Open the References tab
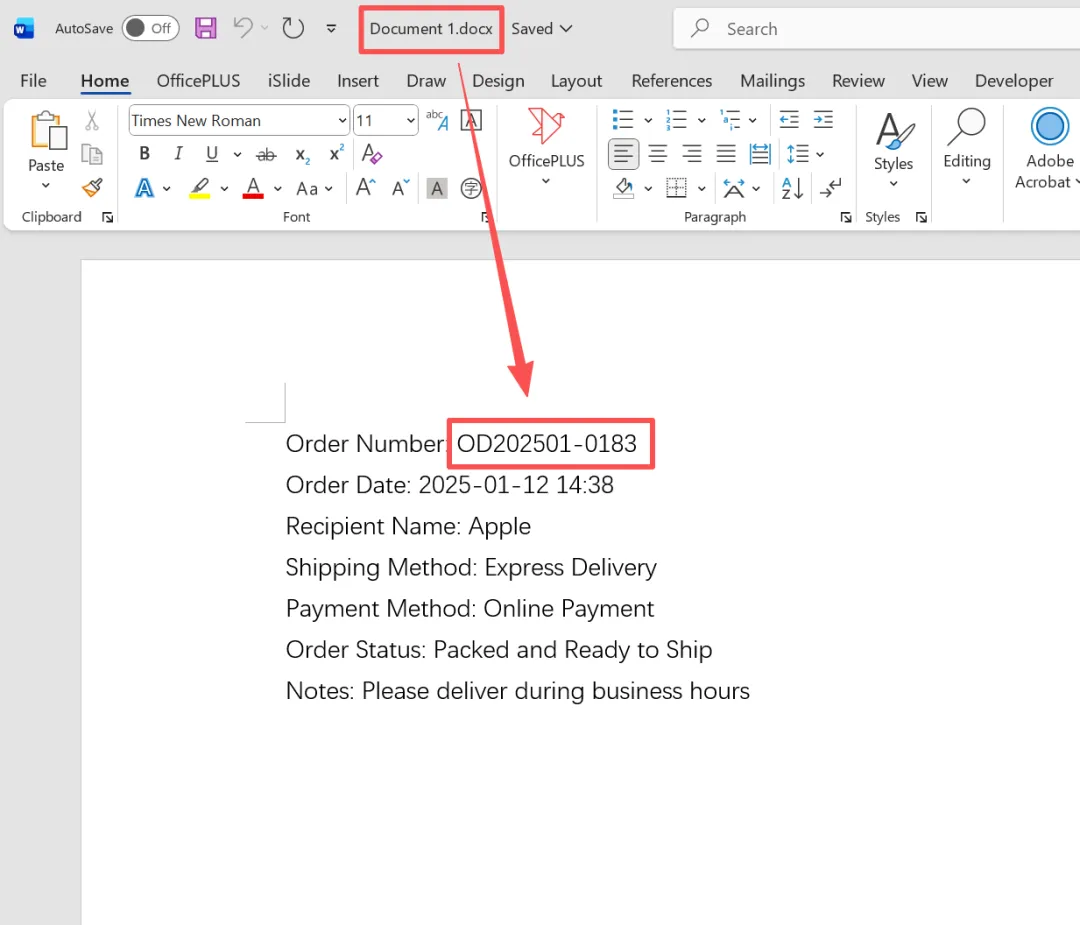The width and height of the screenshot is (1080, 925). (x=672, y=81)
